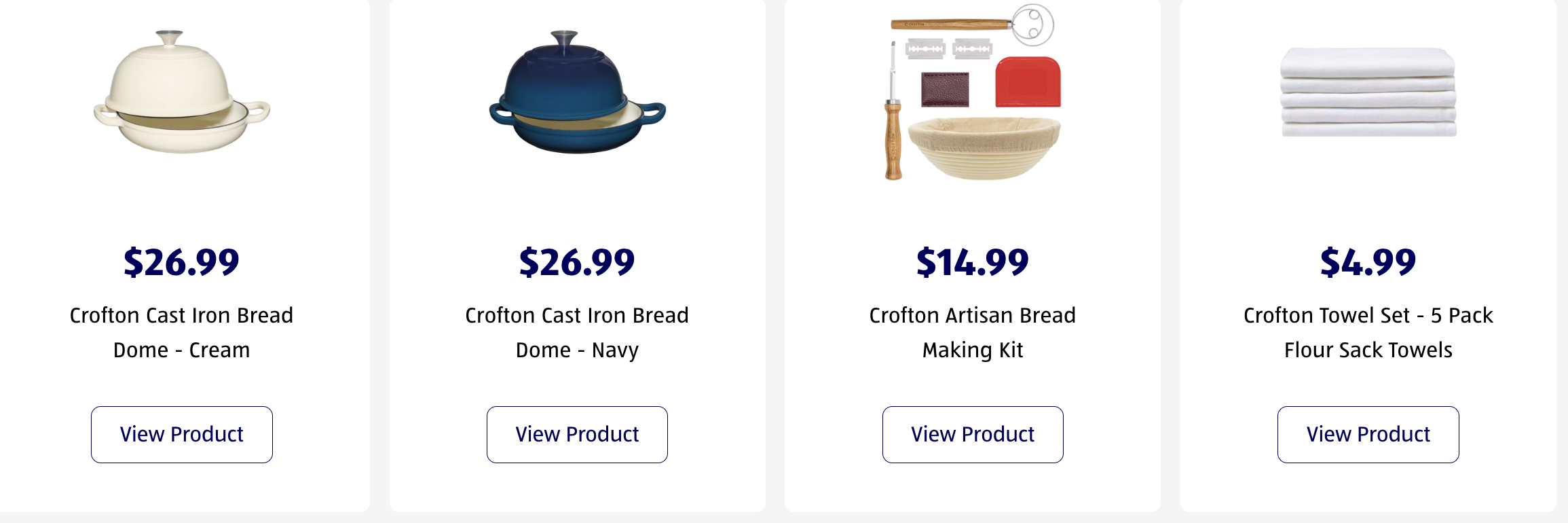
Task: Click the navy bread dome product image
Action: coord(577,92)
